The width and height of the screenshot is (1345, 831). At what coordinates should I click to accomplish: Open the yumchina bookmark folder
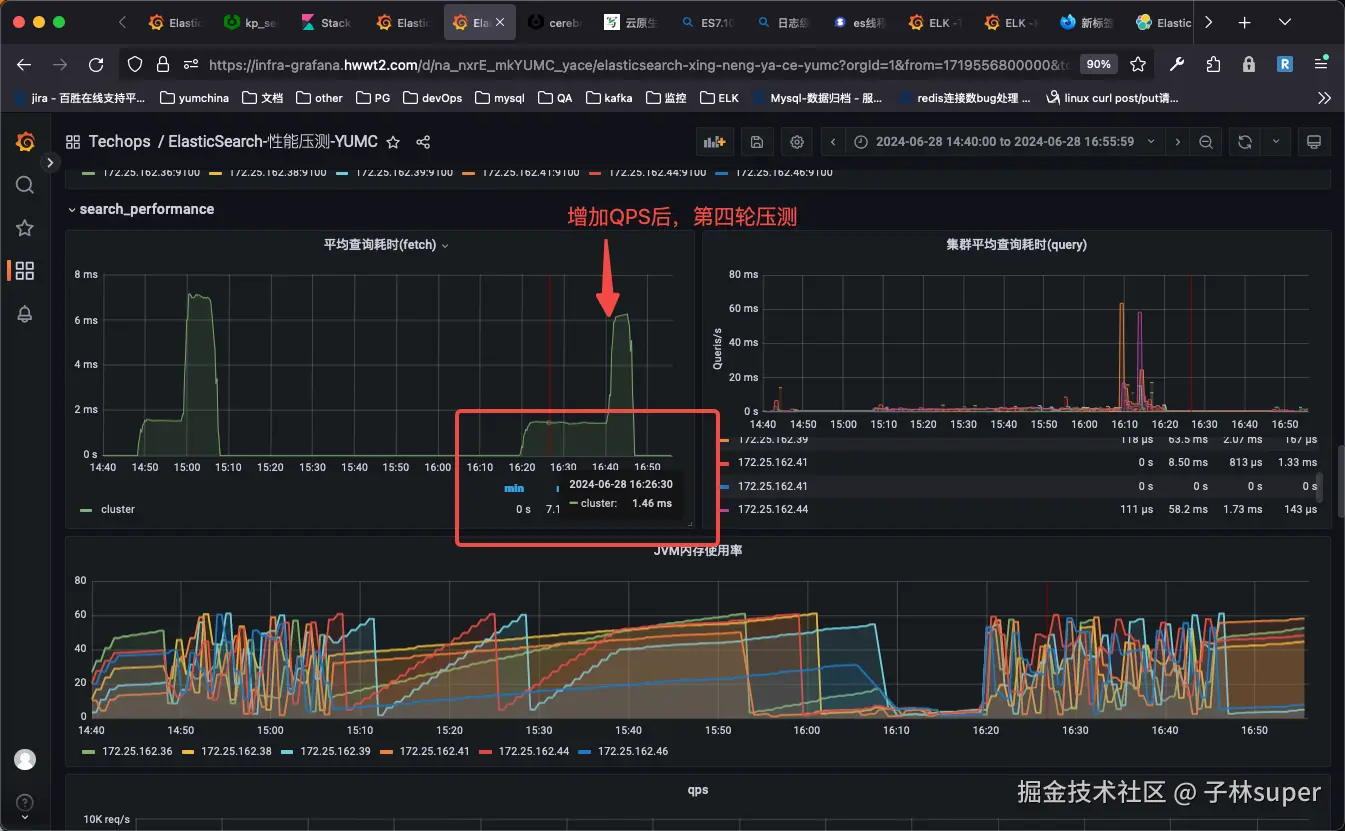click(194, 98)
